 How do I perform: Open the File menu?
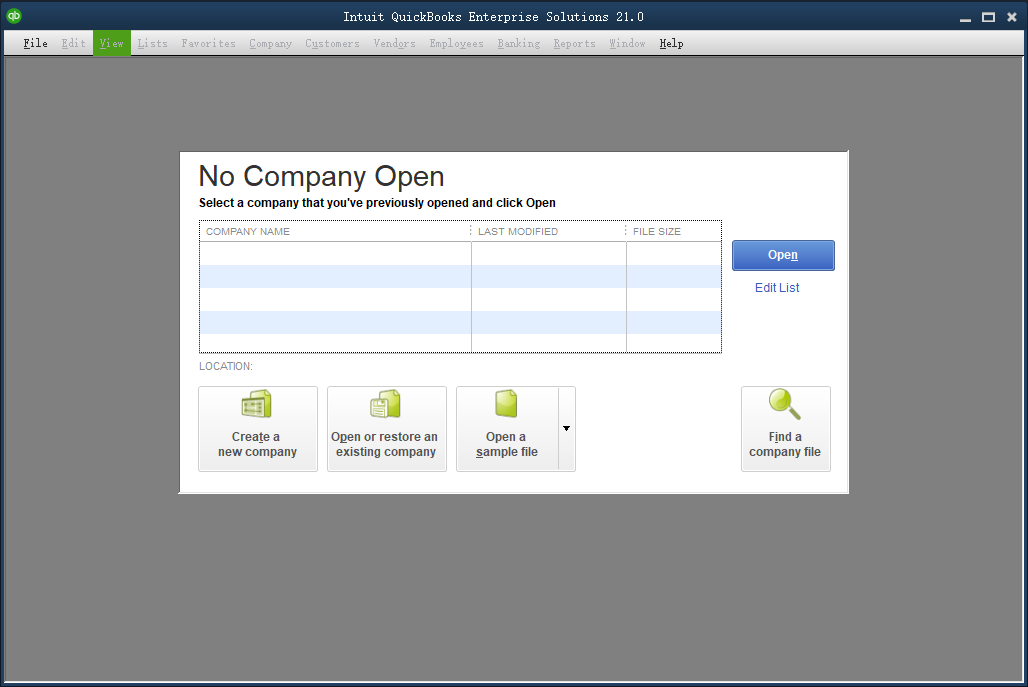(x=35, y=43)
